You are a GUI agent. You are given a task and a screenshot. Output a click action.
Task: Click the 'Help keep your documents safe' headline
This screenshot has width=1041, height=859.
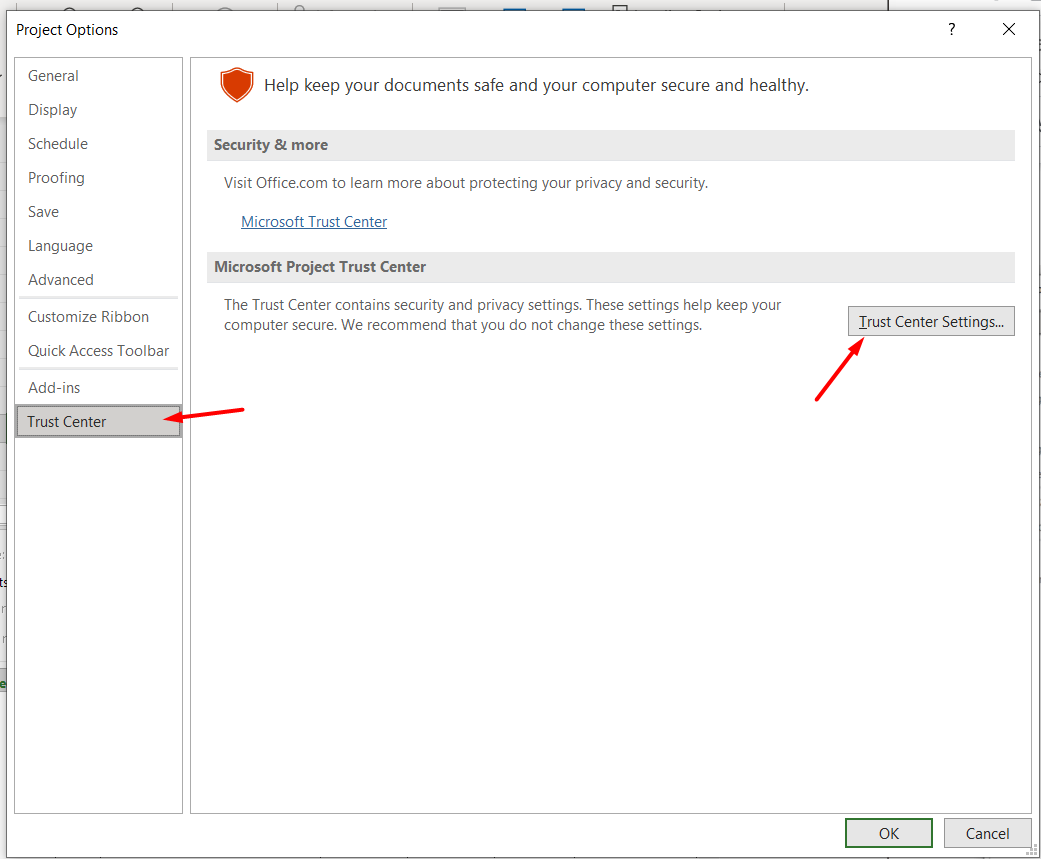(x=536, y=86)
